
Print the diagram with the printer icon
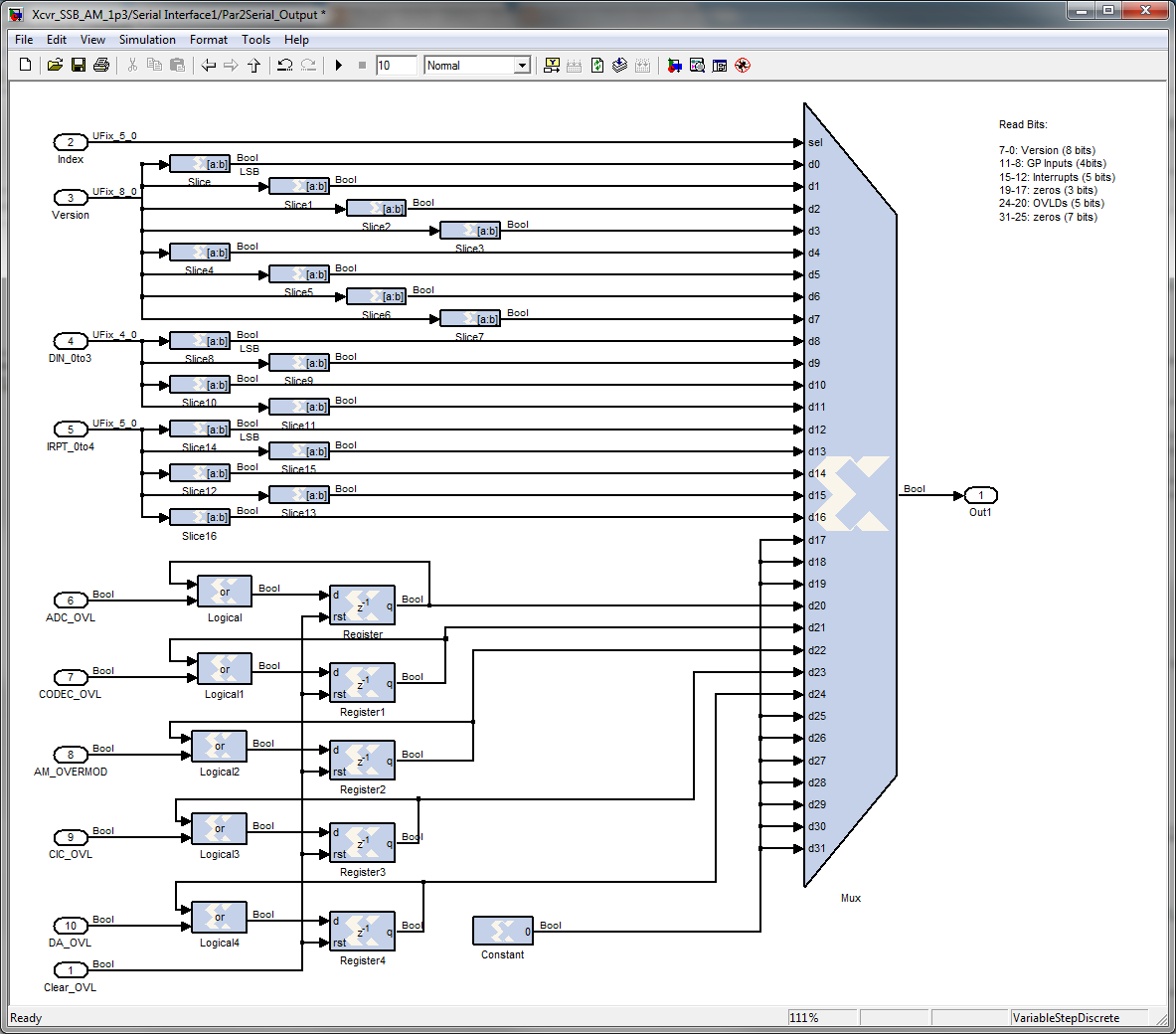point(101,66)
